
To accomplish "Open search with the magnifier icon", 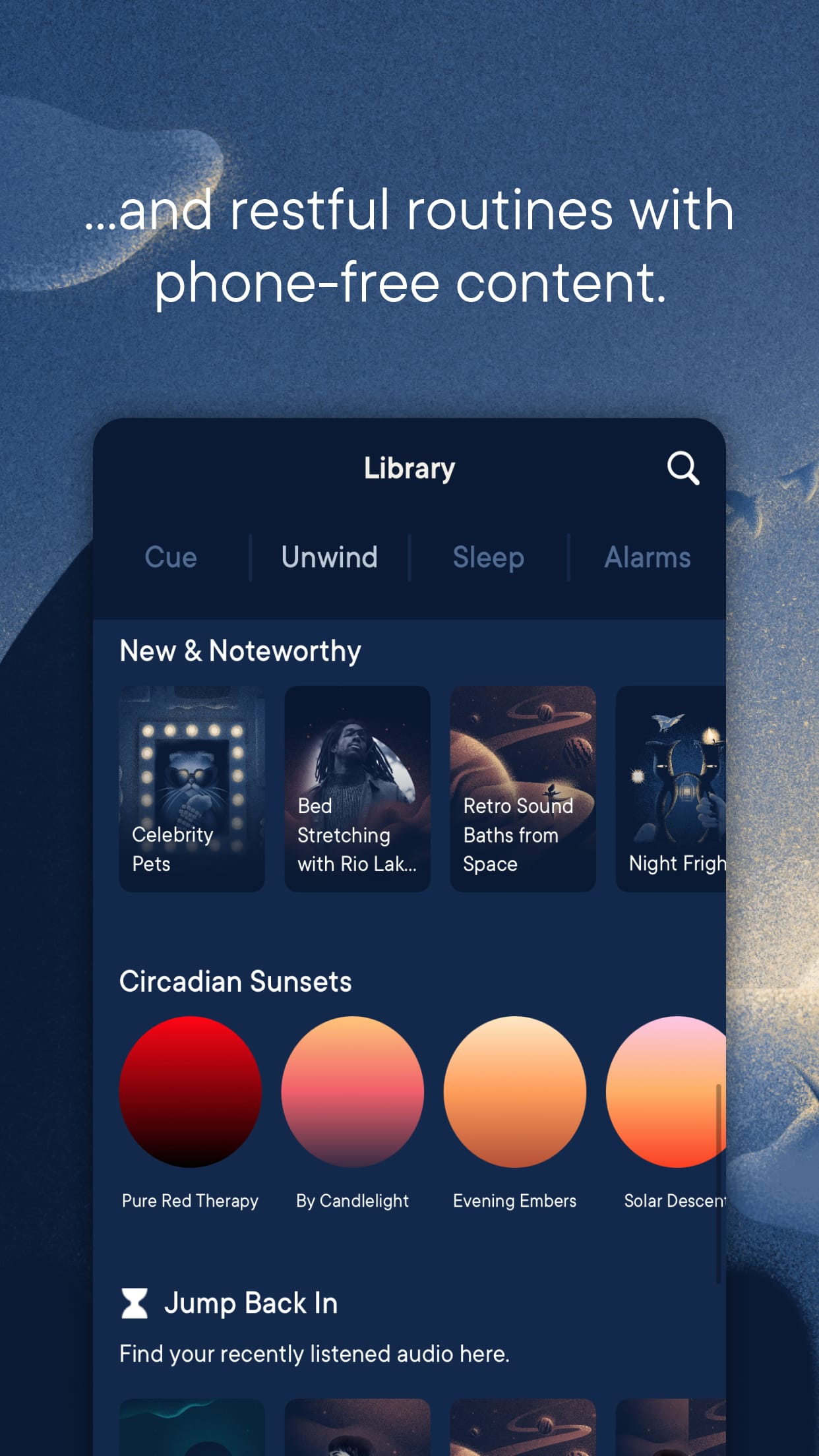I will [682, 468].
